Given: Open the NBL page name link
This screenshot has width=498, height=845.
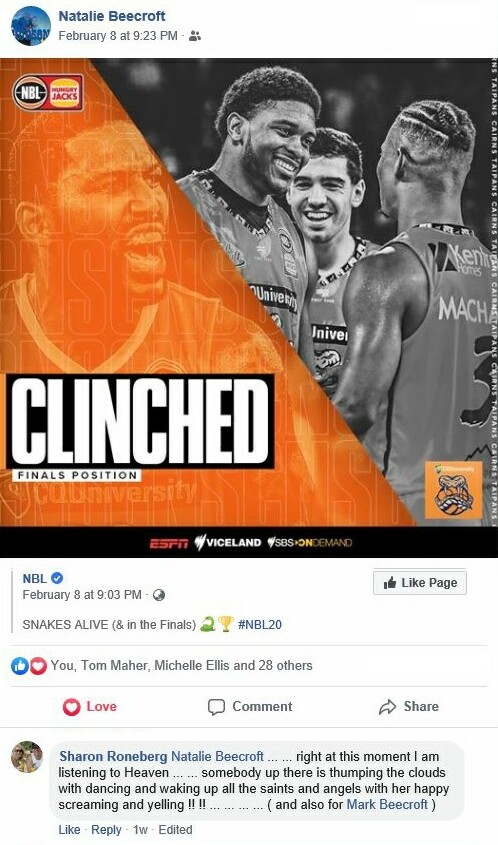Looking at the screenshot, I should pyautogui.click(x=34, y=578).
